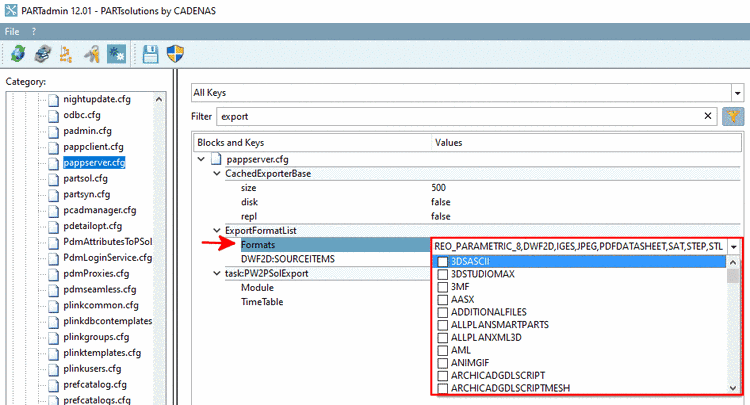
Task: Click the save floppy disk icon
Action: tap(151, 54)
